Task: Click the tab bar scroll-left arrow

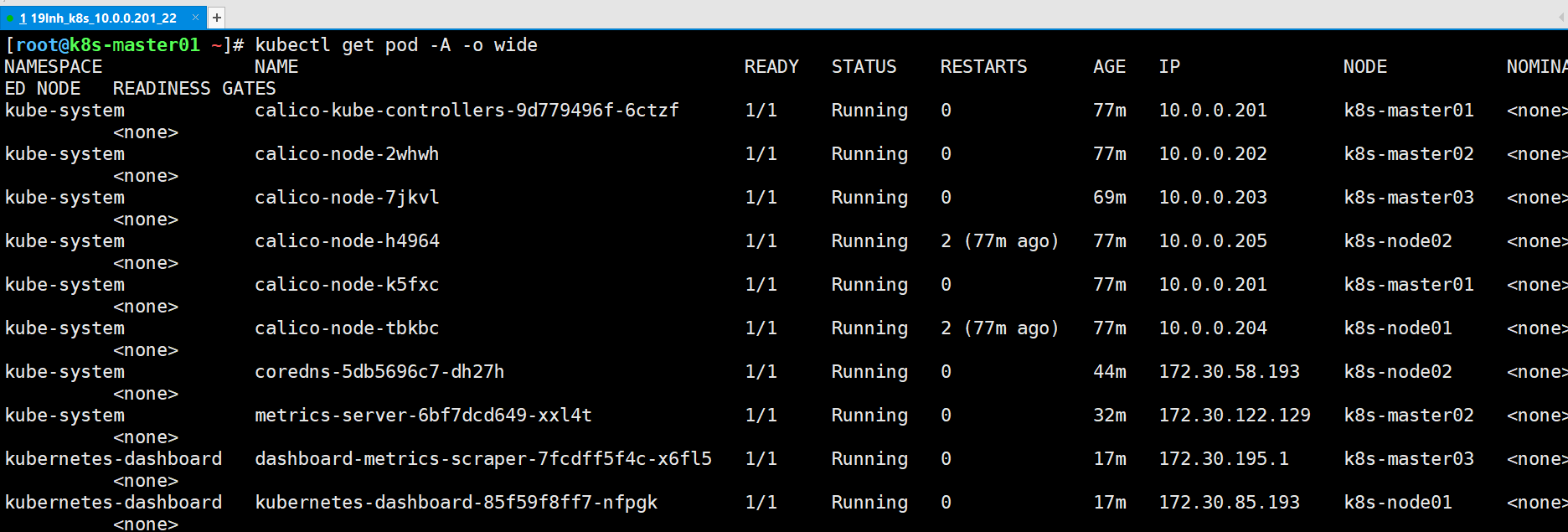Action: 1561,18
